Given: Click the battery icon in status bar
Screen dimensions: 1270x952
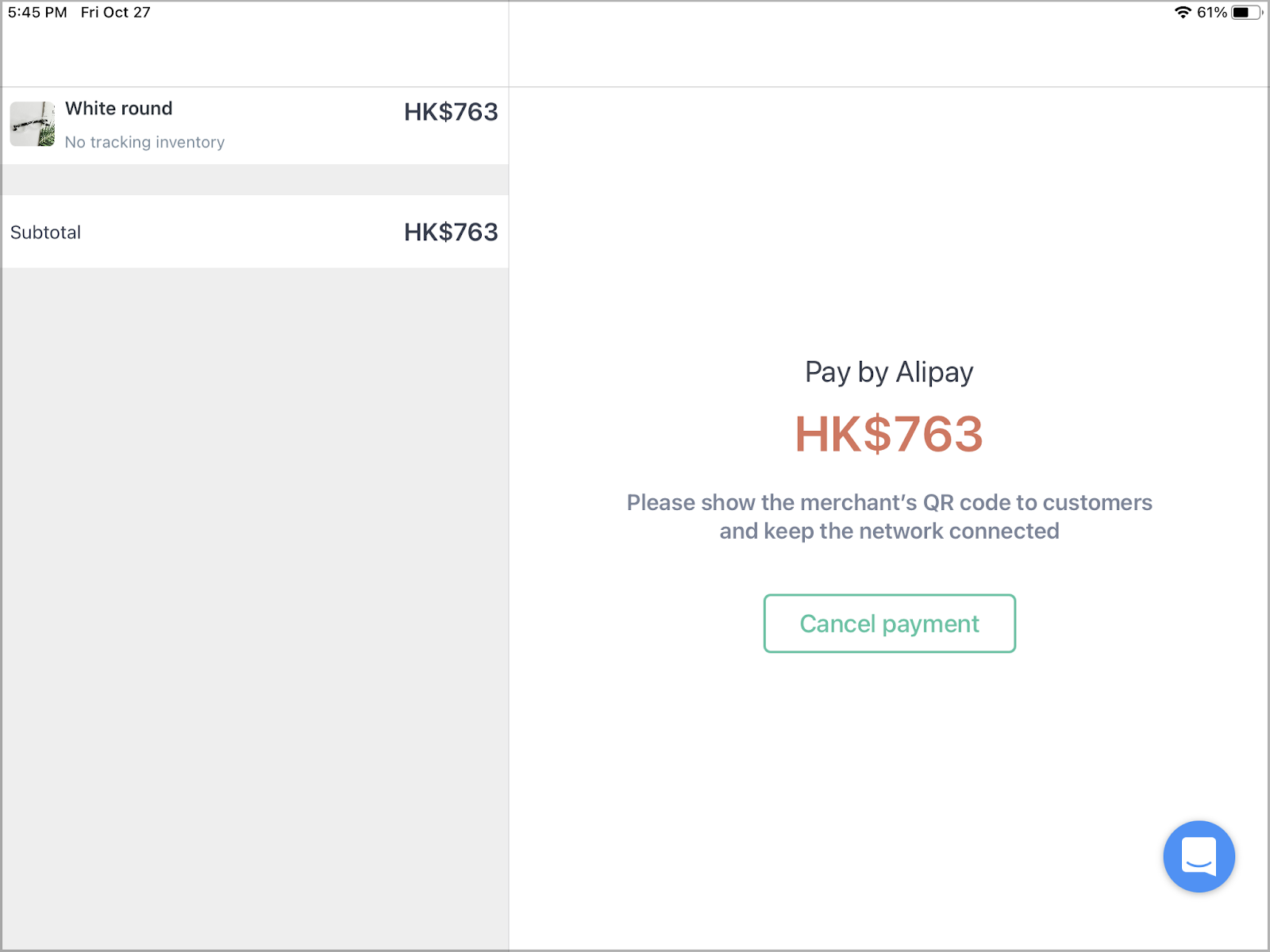Looking at the screenshot, I should point(1246,12).
